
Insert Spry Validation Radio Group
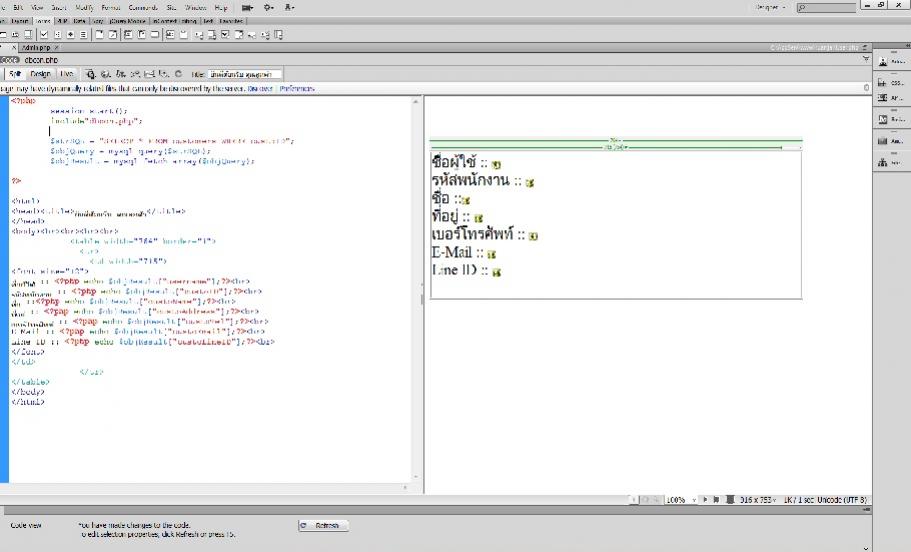[x=278, y=35]
